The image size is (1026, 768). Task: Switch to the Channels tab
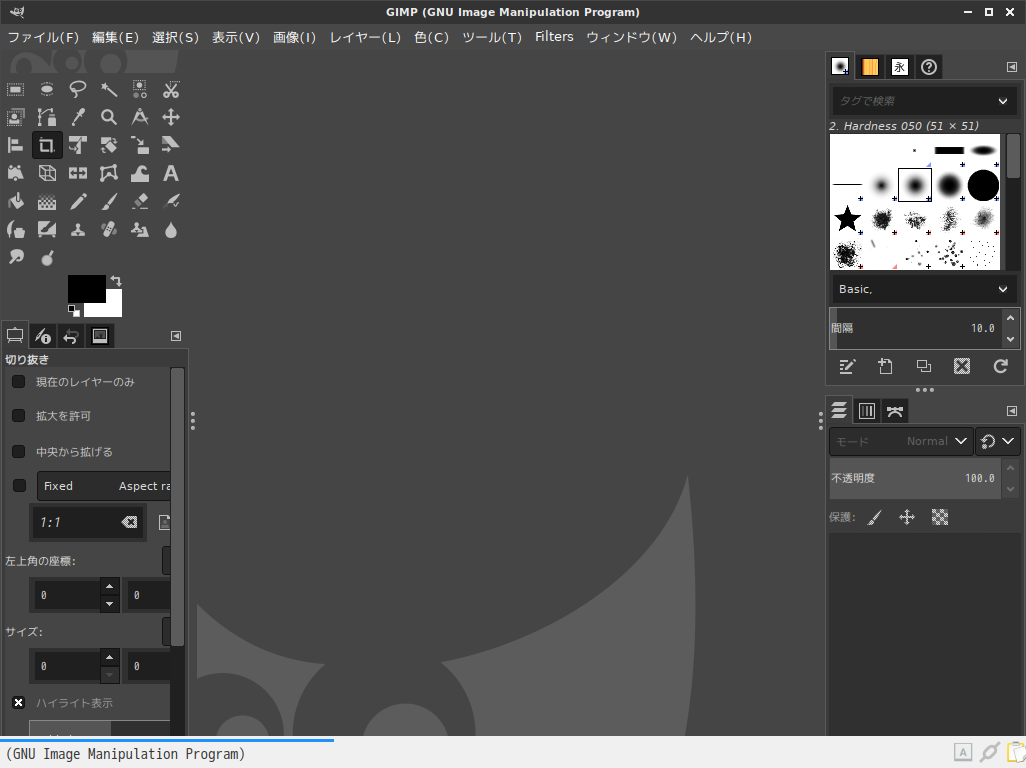pos(867,411)
